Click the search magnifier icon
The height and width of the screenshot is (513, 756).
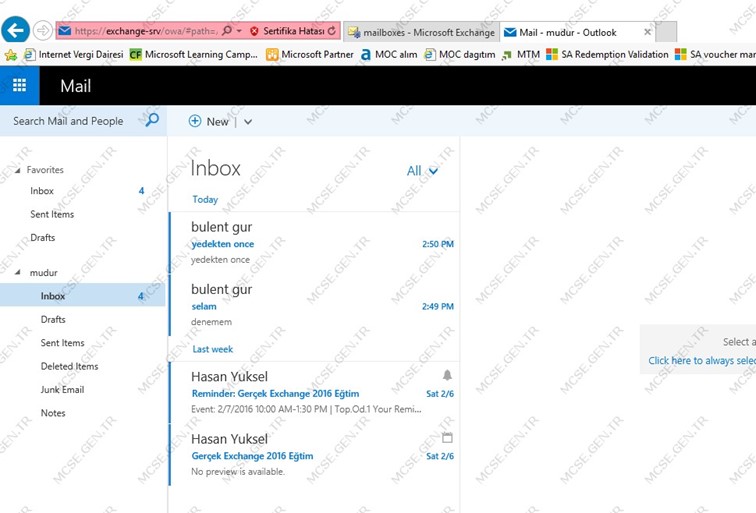point(152,120)
